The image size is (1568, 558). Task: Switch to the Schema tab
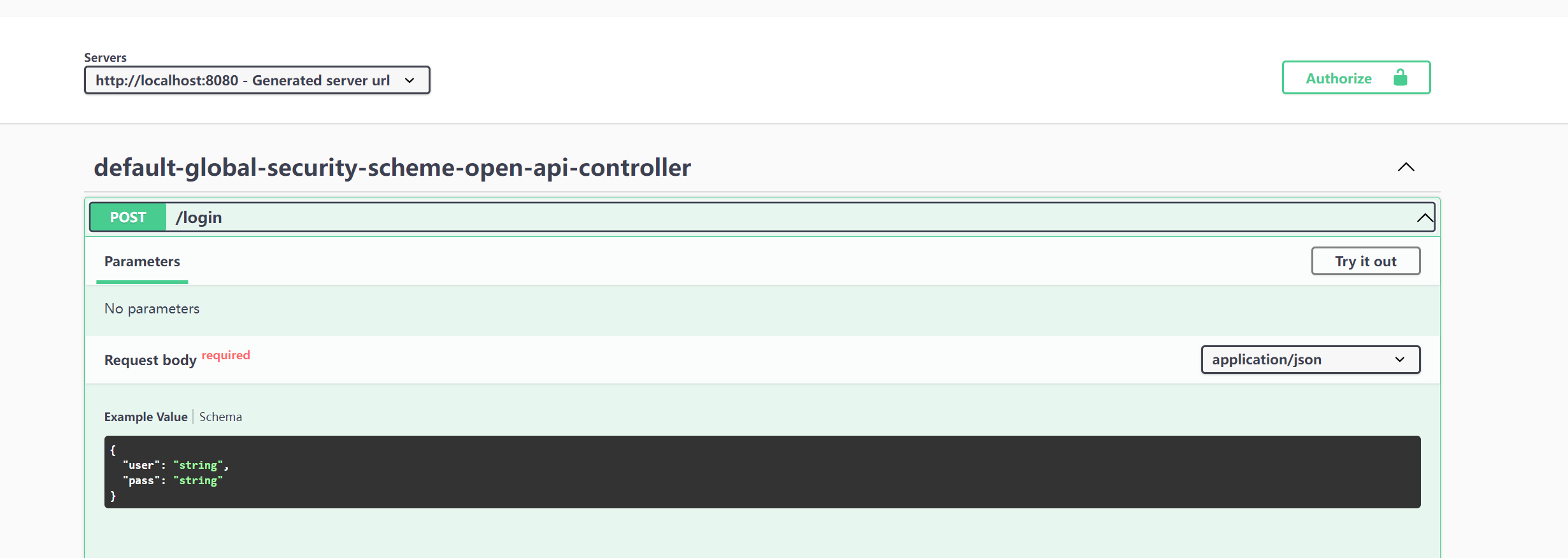[x=220, y=417]
